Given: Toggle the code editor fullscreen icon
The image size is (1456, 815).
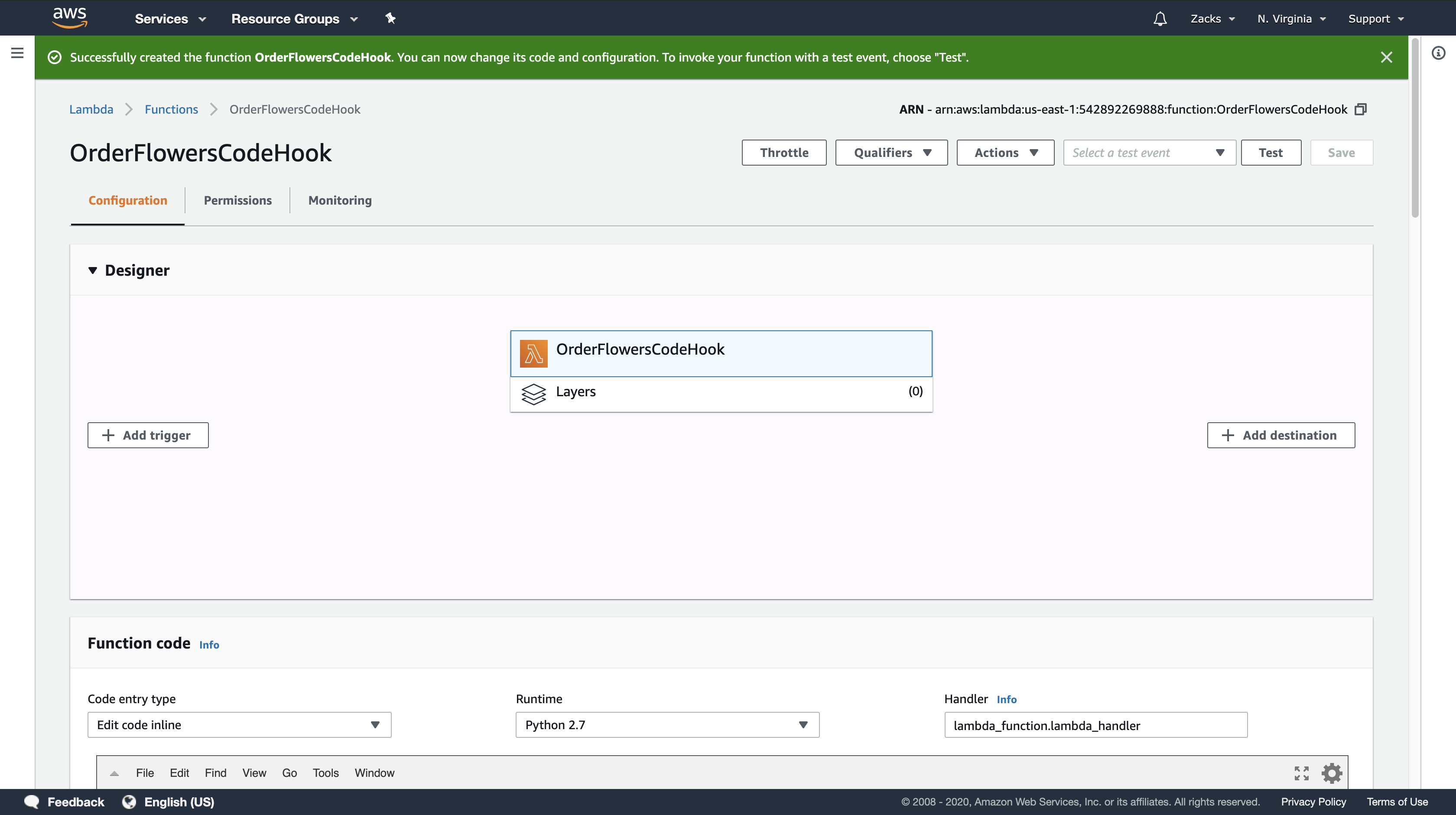Looking at the screenshot, I should click(1302, 773).
